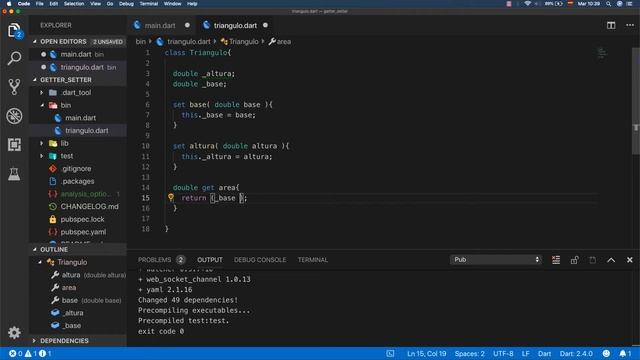Collapse the OUTLINE section
Image resolution: width=640 pixels, height=360 pixels.
(x=78, y=249)
